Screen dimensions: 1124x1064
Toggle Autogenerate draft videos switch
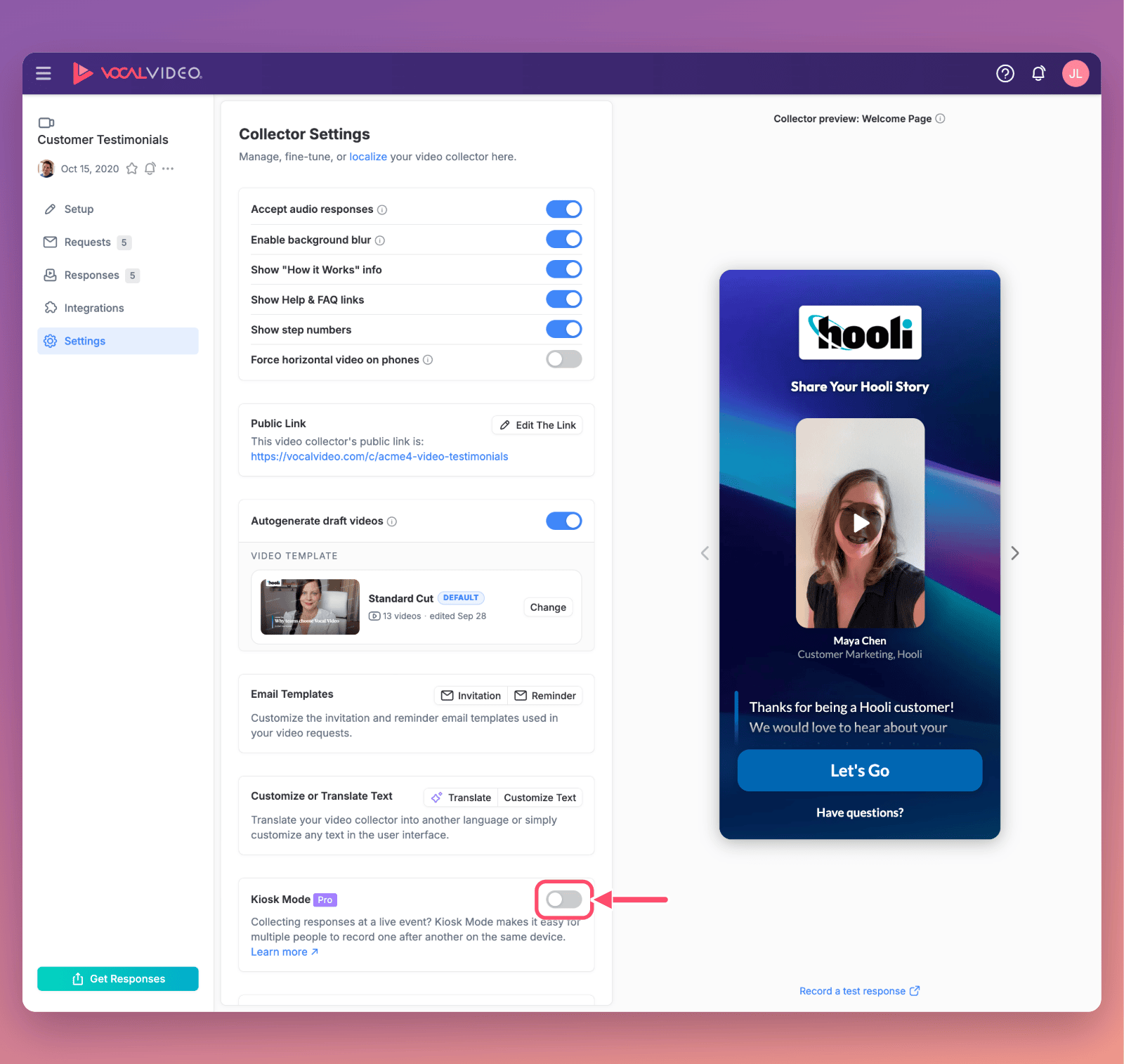tap(564, 521)
